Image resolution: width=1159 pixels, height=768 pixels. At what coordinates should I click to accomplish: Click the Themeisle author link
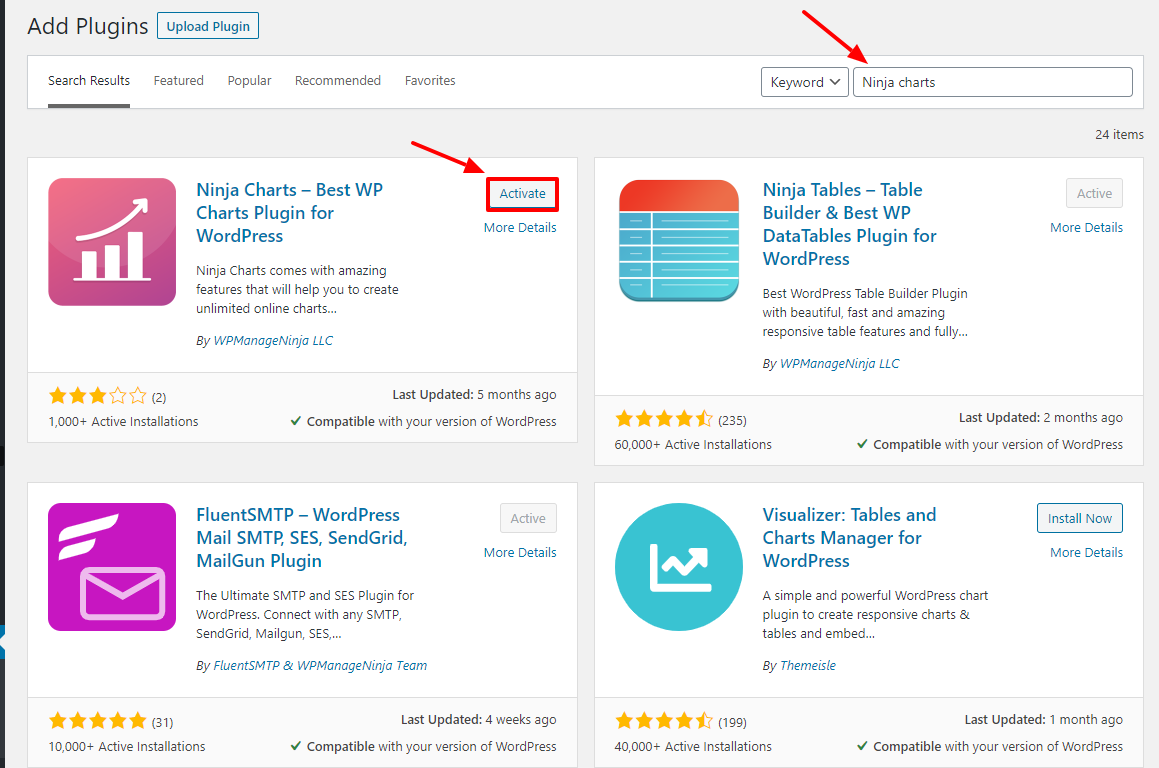(807, 665)
